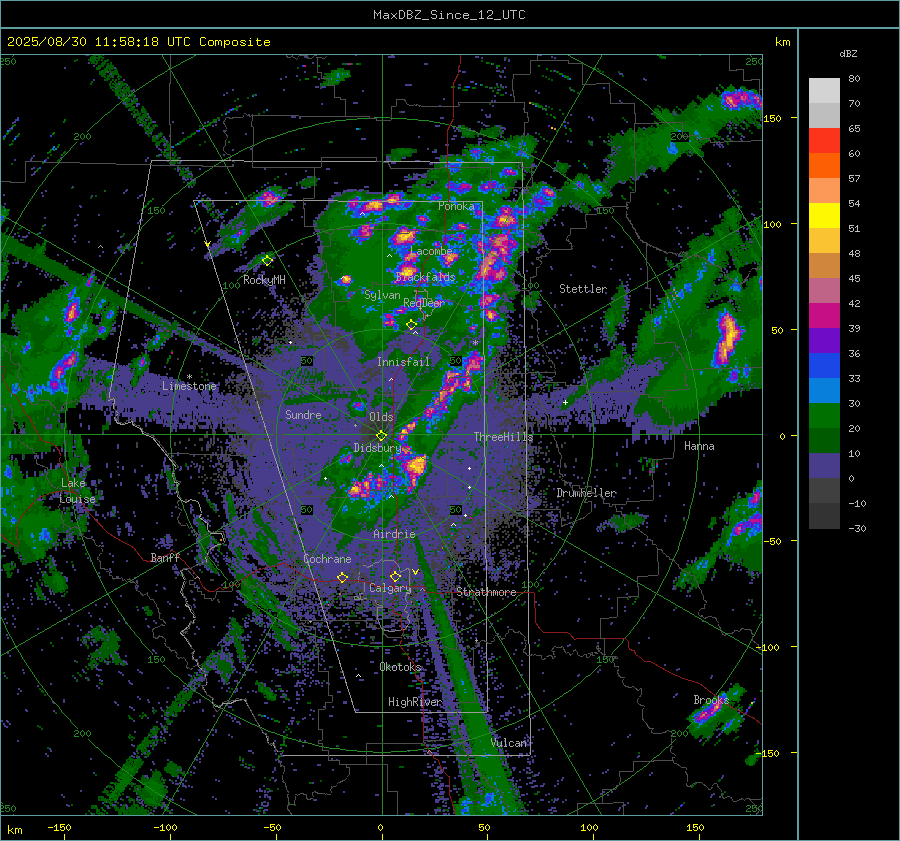Screen dimensions: 900x841
Task: Click the HighRiver label
Action: 414,702
